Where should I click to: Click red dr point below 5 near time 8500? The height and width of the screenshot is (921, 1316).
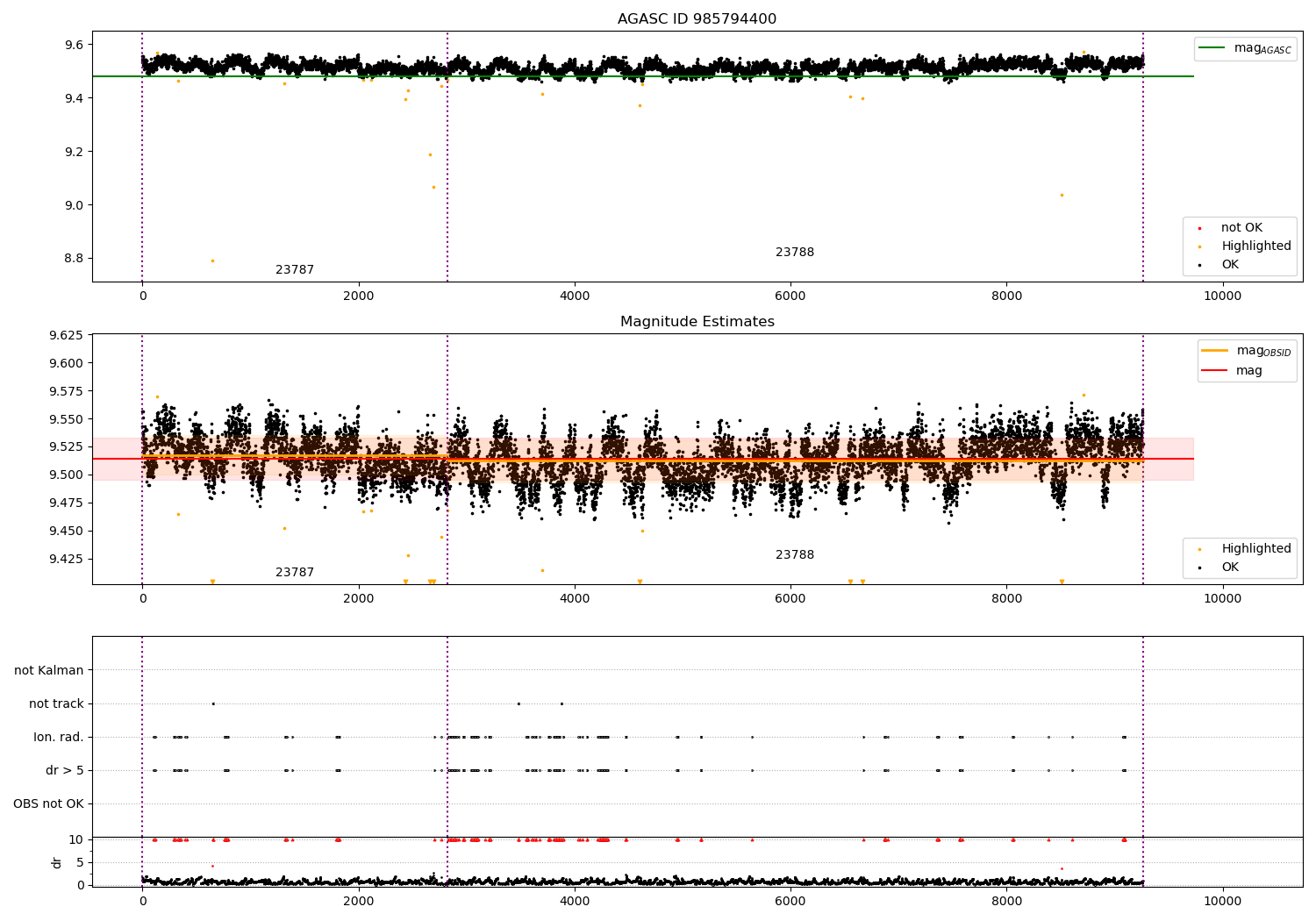(1062, 868)
